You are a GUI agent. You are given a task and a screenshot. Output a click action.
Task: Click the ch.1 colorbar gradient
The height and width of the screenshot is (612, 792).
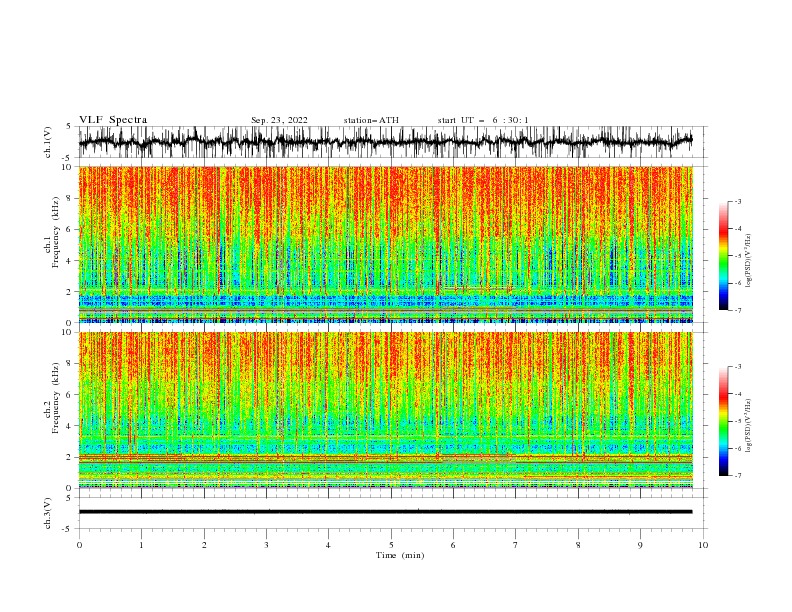724,256
